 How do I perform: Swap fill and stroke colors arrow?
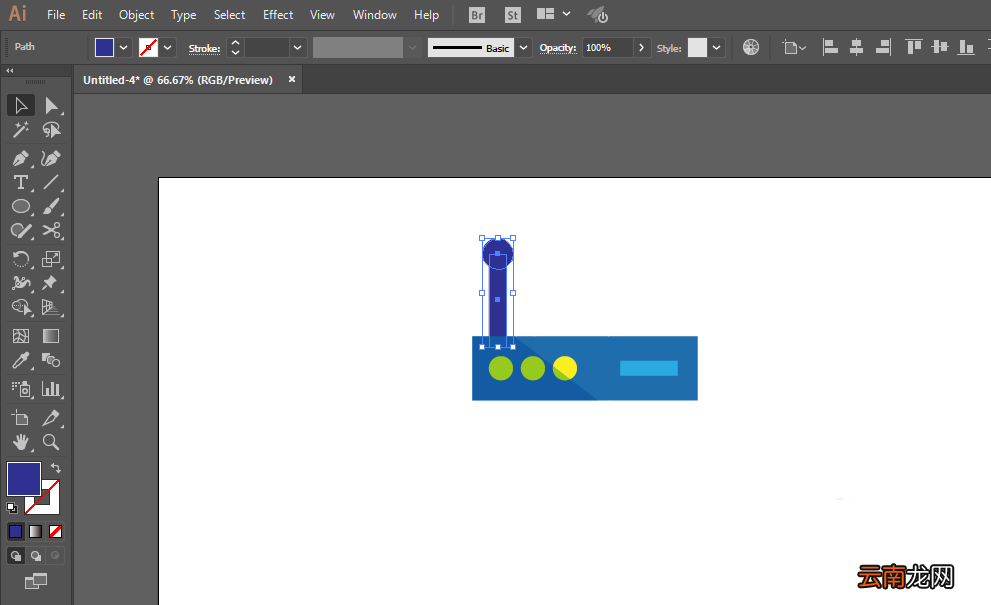(x=56, y=468)
